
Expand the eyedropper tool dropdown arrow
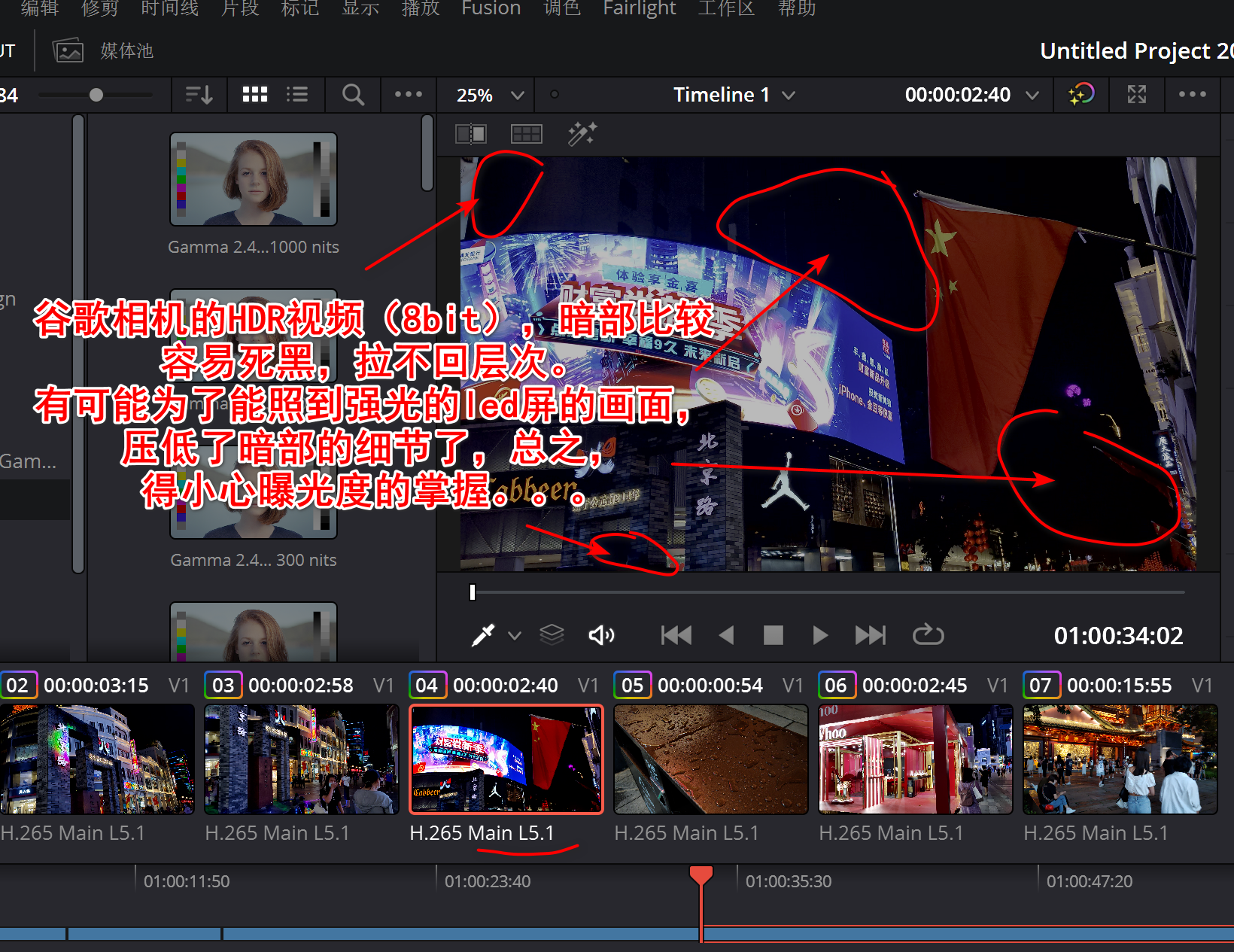click(x=515, y=636)
